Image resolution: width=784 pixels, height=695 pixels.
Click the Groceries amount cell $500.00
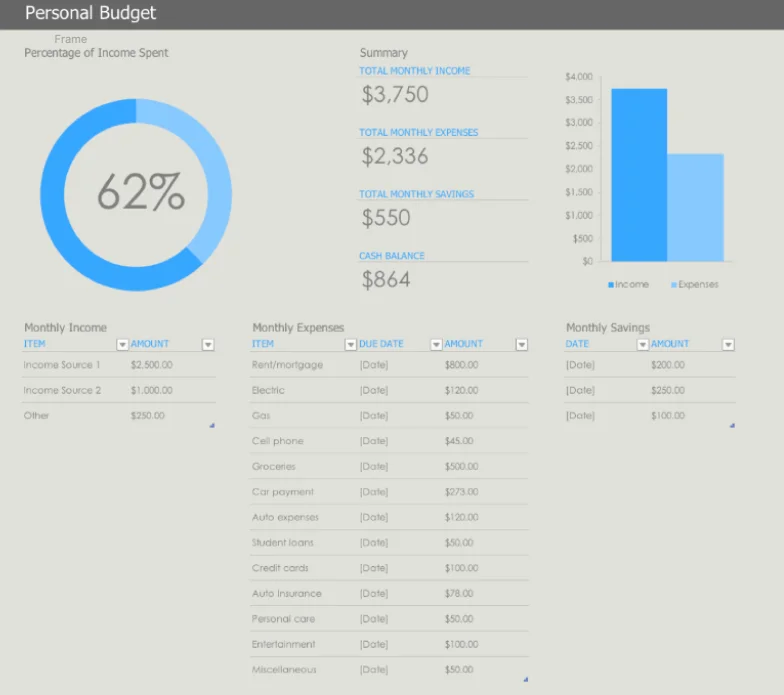[x=462, y=466]
